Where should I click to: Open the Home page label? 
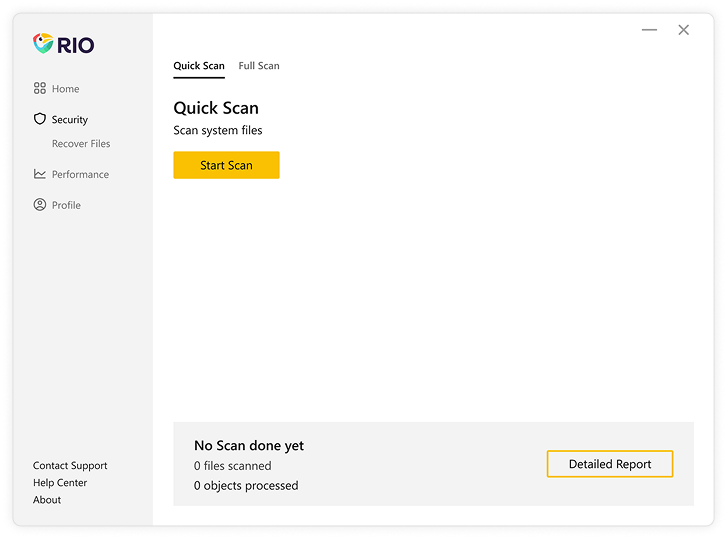point(65,89)
